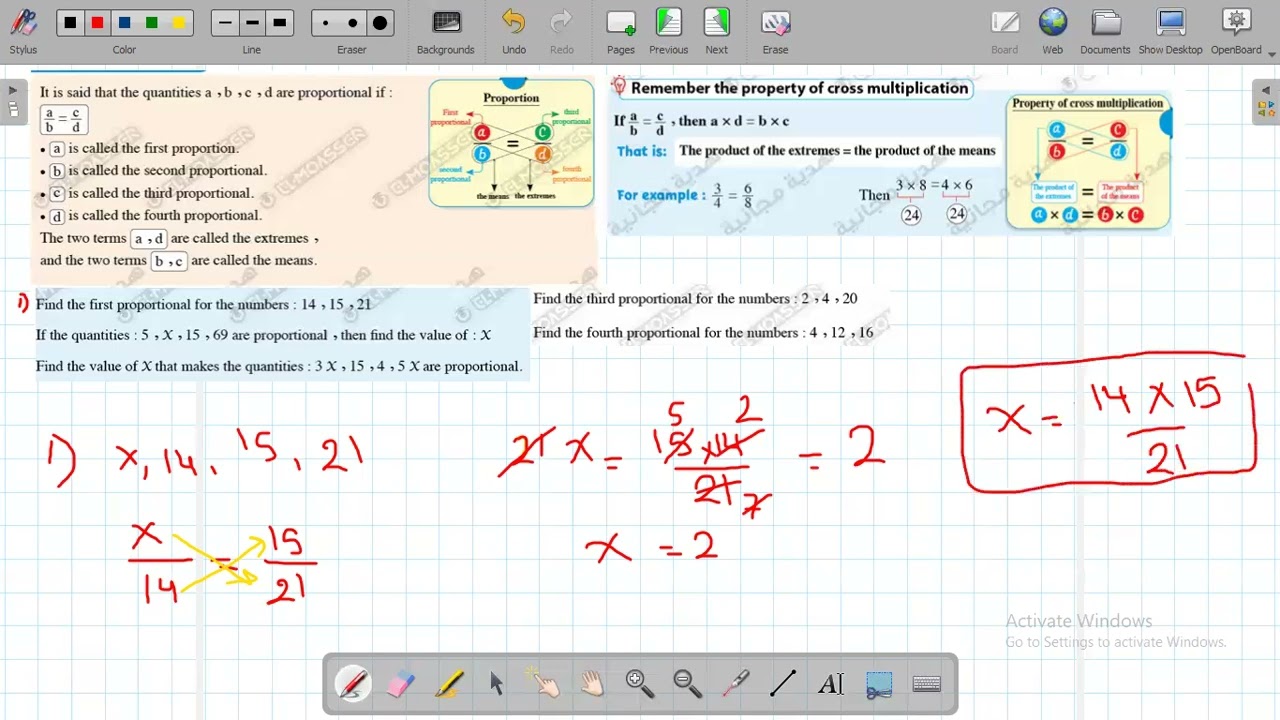Select the Hand scroll page tool
This screenshot has height=720, width=1280.
(x=592, y=684)
